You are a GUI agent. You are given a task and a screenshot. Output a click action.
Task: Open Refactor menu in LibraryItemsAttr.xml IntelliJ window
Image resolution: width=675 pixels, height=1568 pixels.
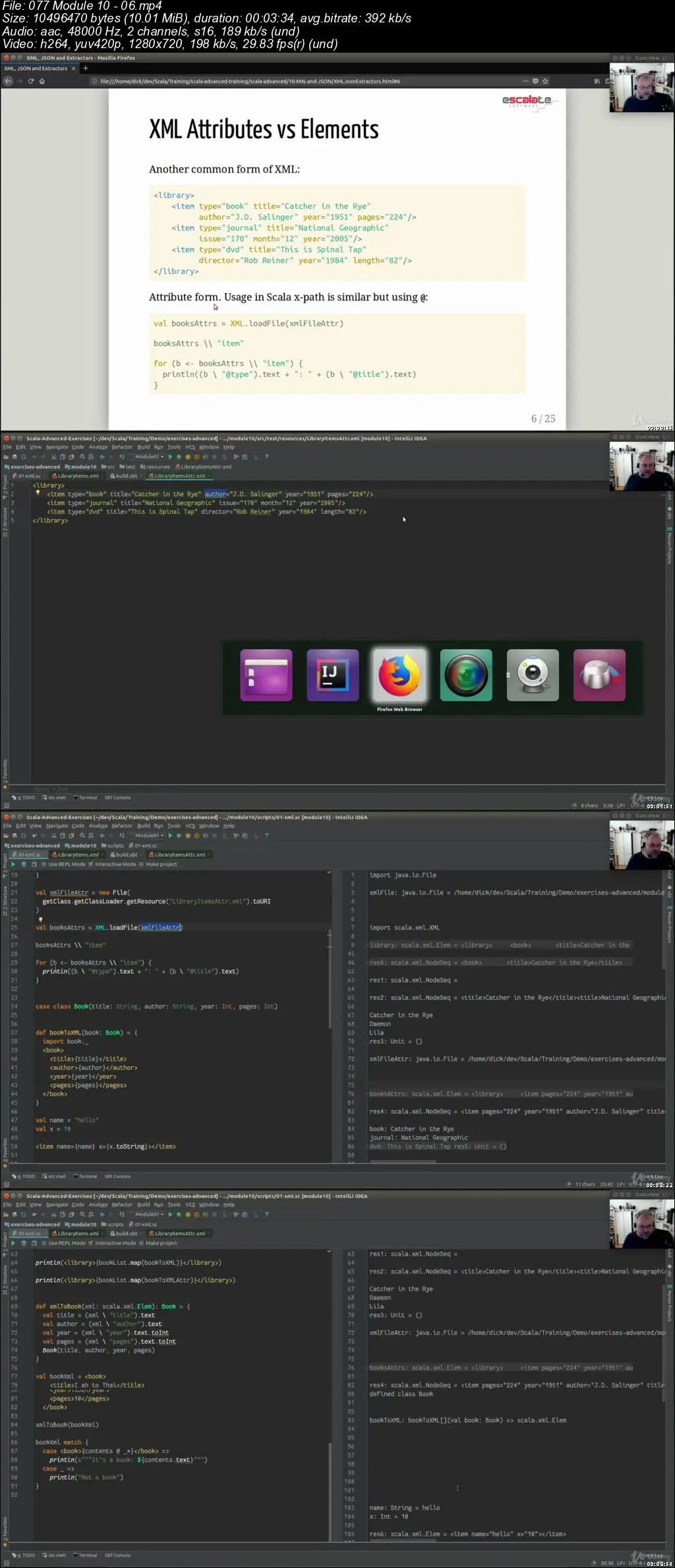122,447
